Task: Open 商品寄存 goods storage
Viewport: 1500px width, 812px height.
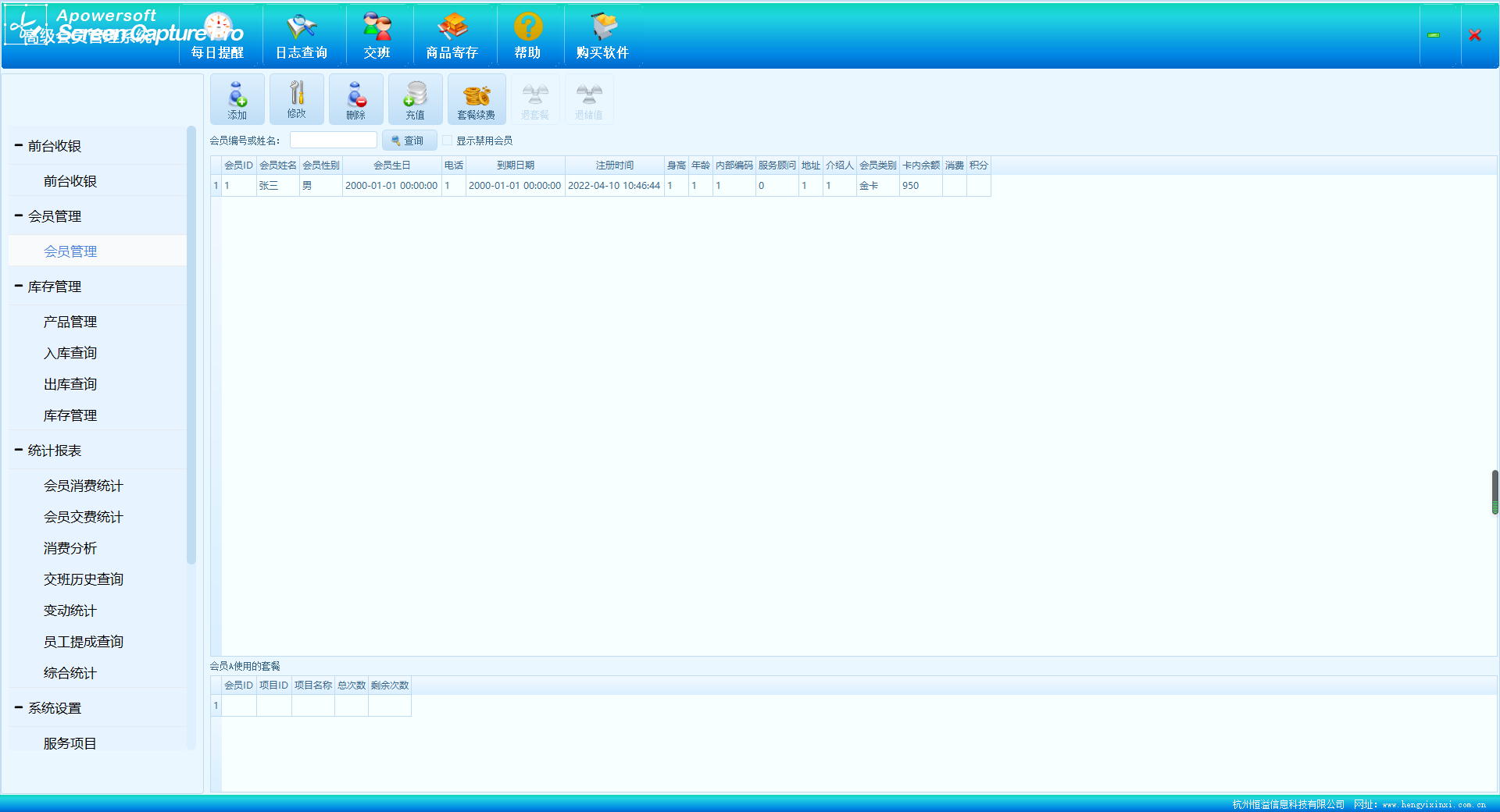Action: pos(452,36)
